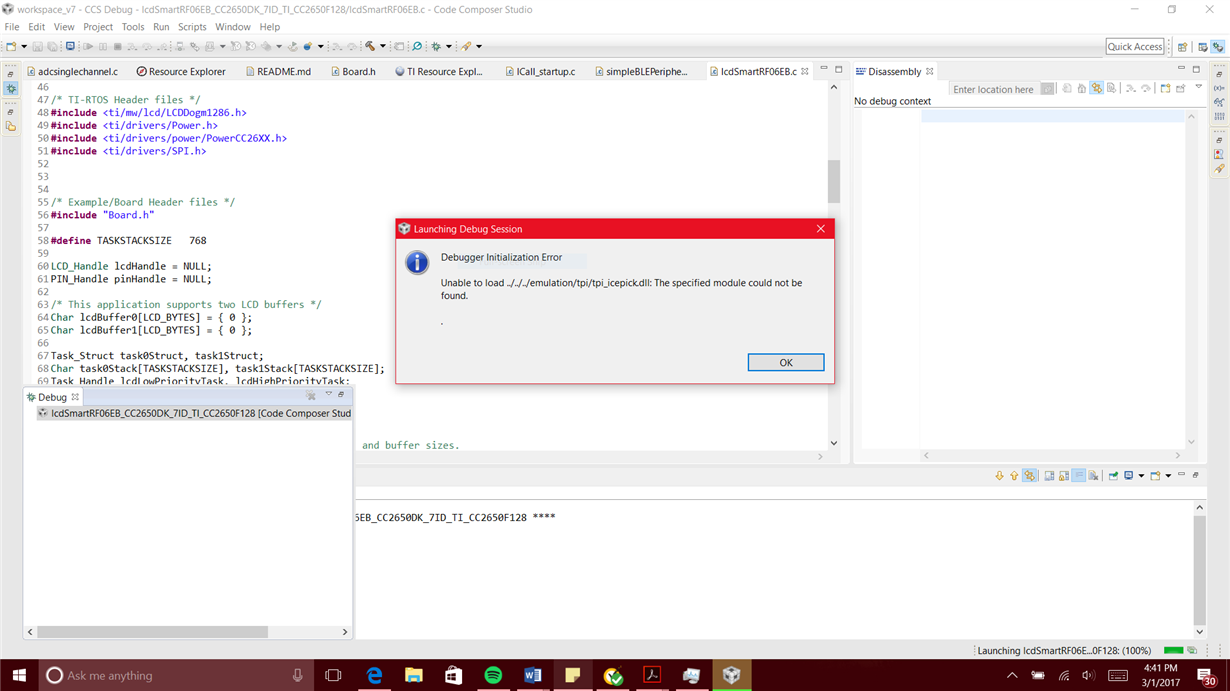1230x691 pixels.
Task: Click the Disassembly pin to context icon
Action: 1181,89
